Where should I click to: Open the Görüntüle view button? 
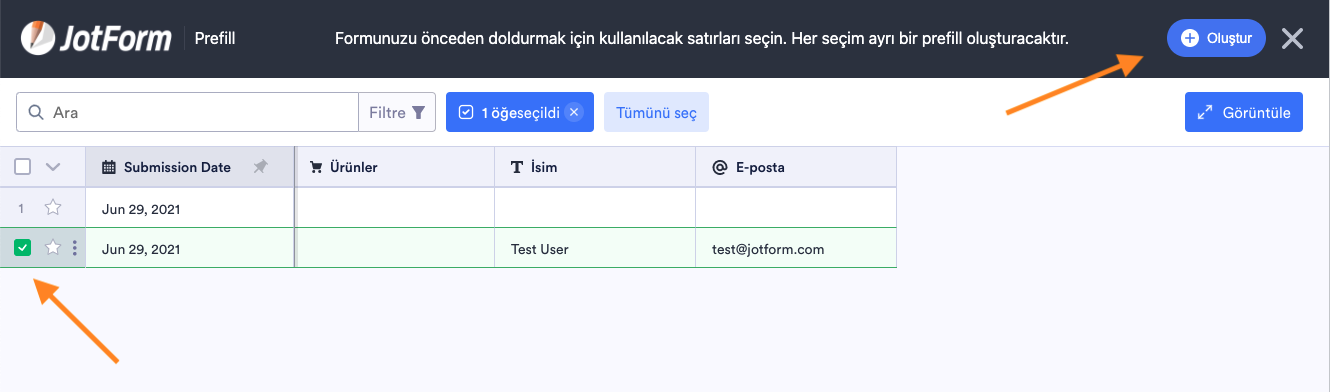click(x=1244, y=113)
